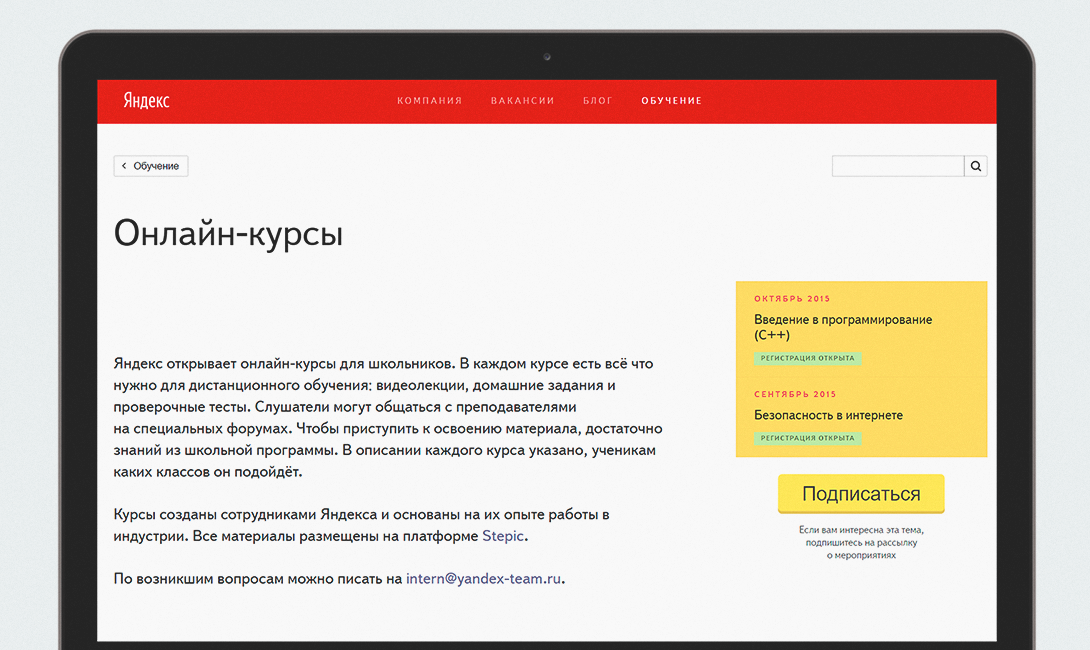Click the registration badge under Безопасность в интернете
The image size is (1090, 650).
(808, 439)
